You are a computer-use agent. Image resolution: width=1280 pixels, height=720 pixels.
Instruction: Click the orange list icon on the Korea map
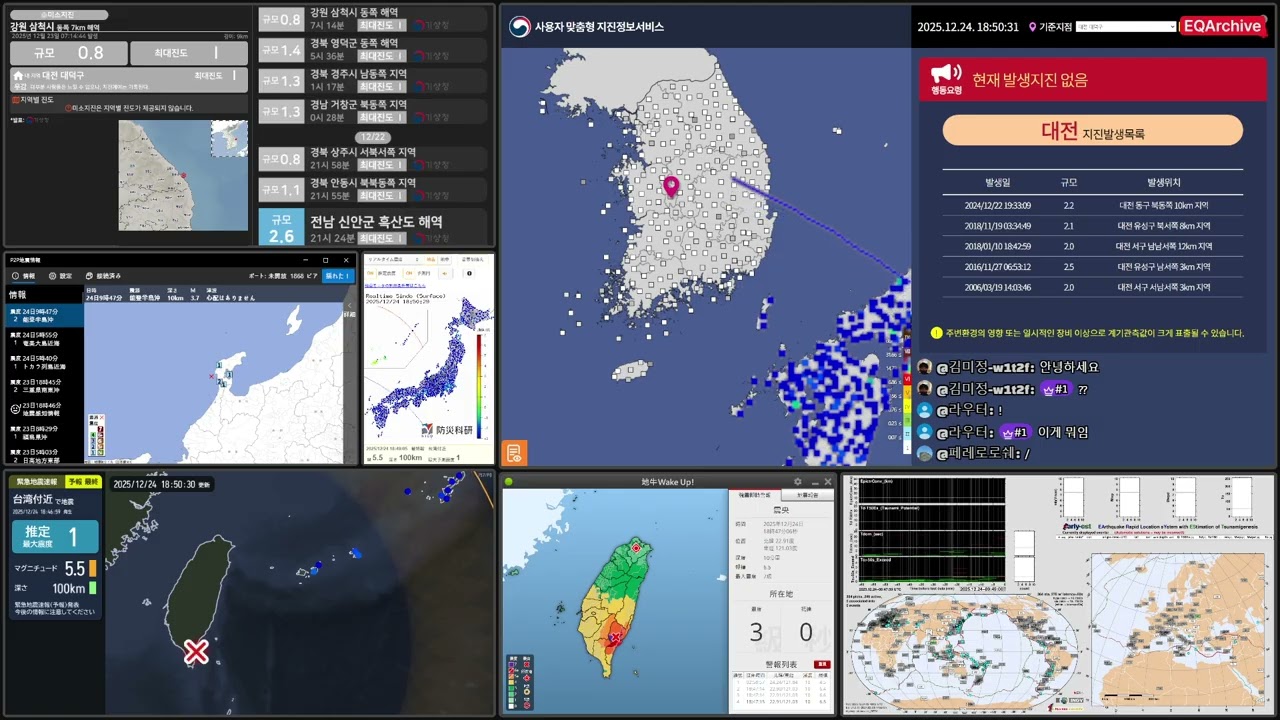[514, 453]
